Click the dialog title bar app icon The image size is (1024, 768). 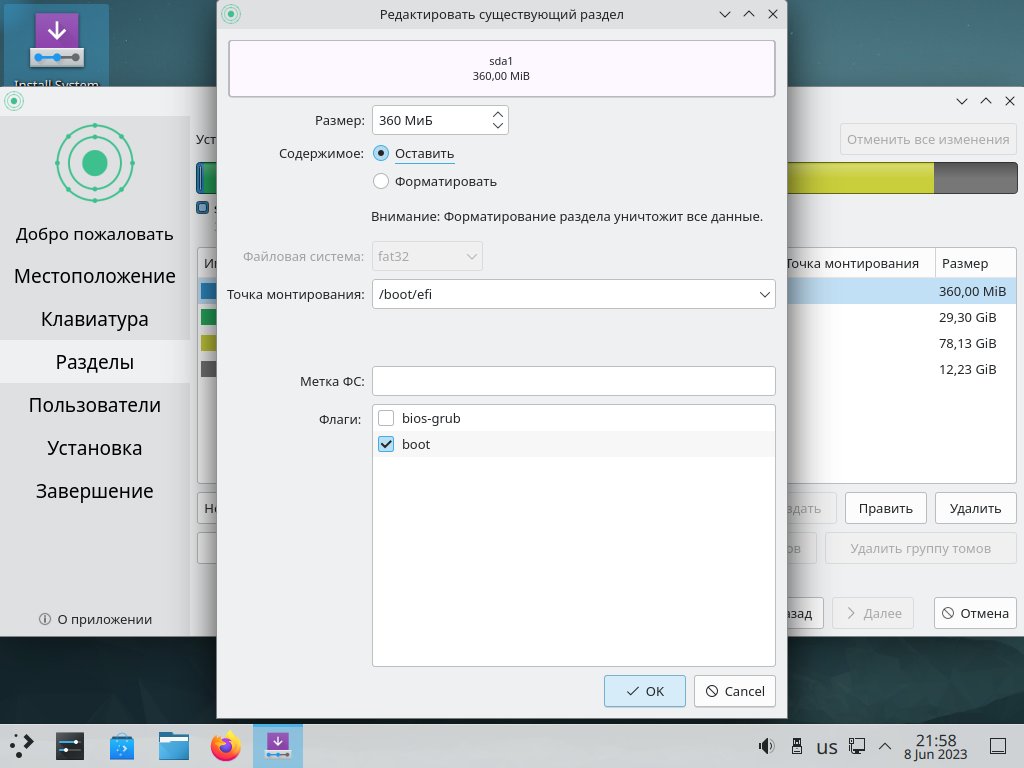[231, 14]
